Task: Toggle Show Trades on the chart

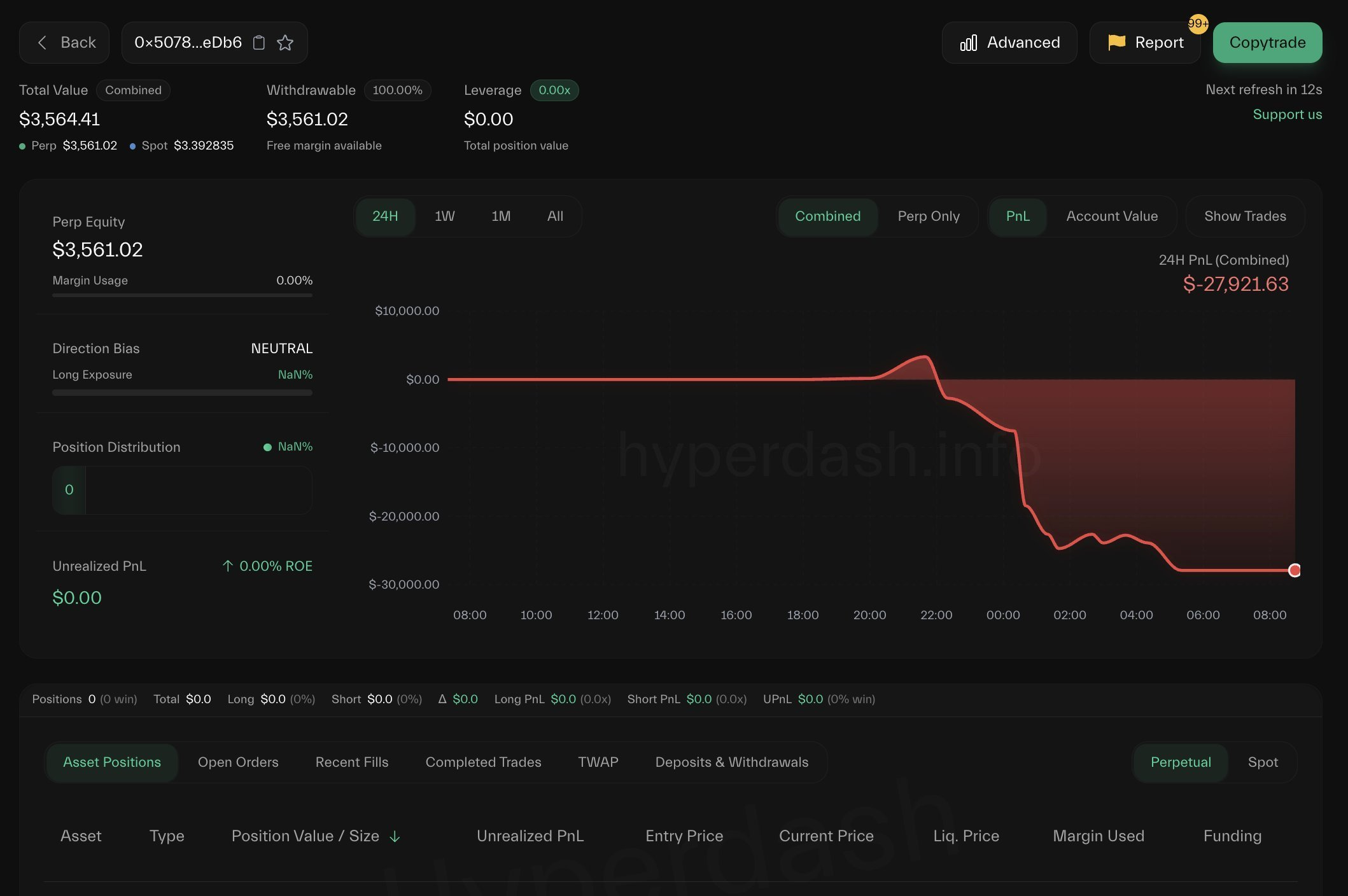Action: tap(1245, 216)
